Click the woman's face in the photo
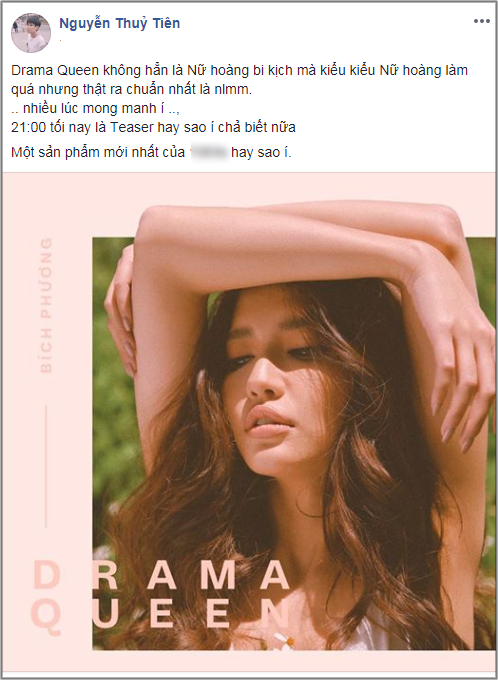Screen dimensions: 498x680 tap(271, 390)
